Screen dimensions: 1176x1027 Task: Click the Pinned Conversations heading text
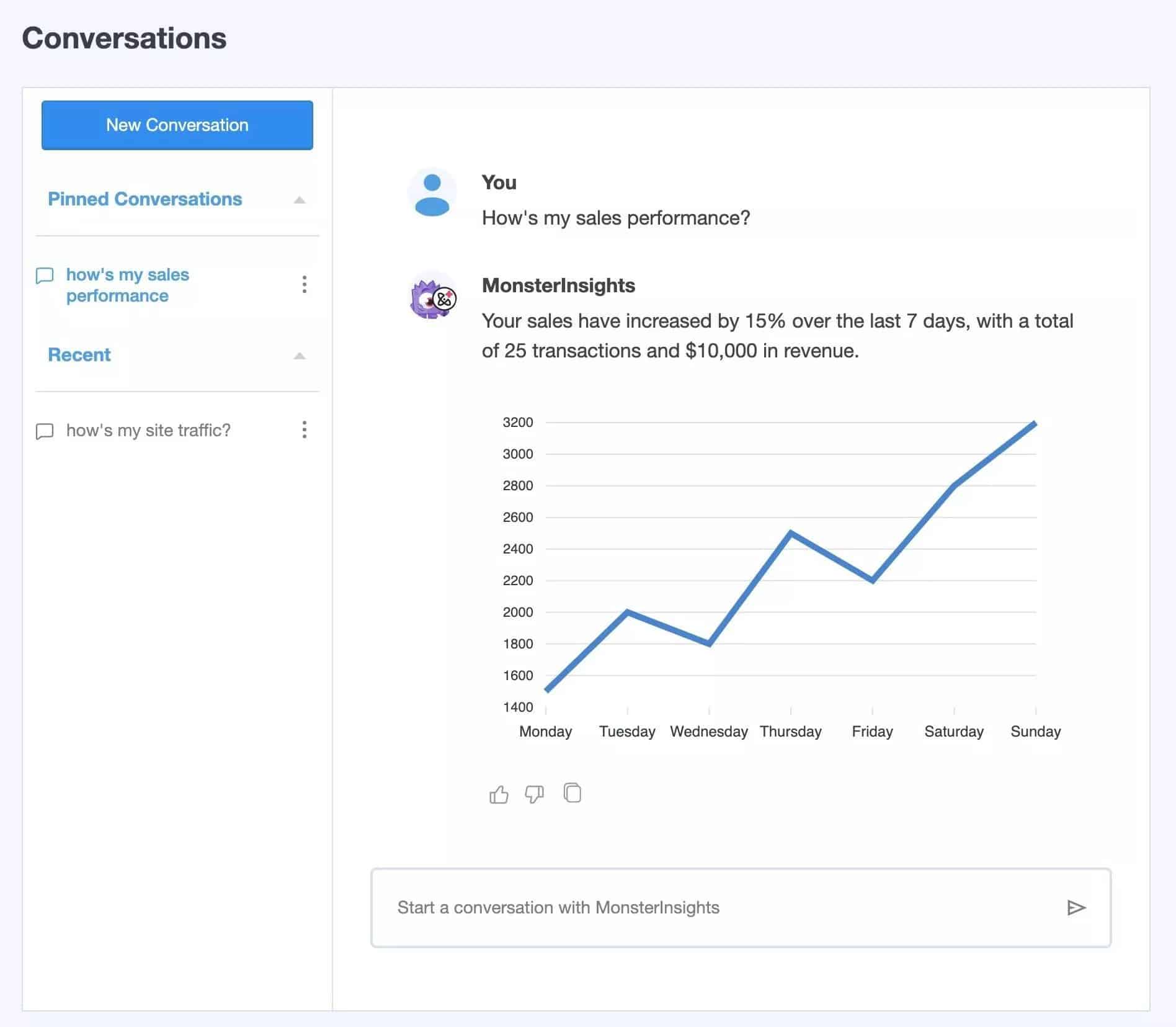coord(145,199)
